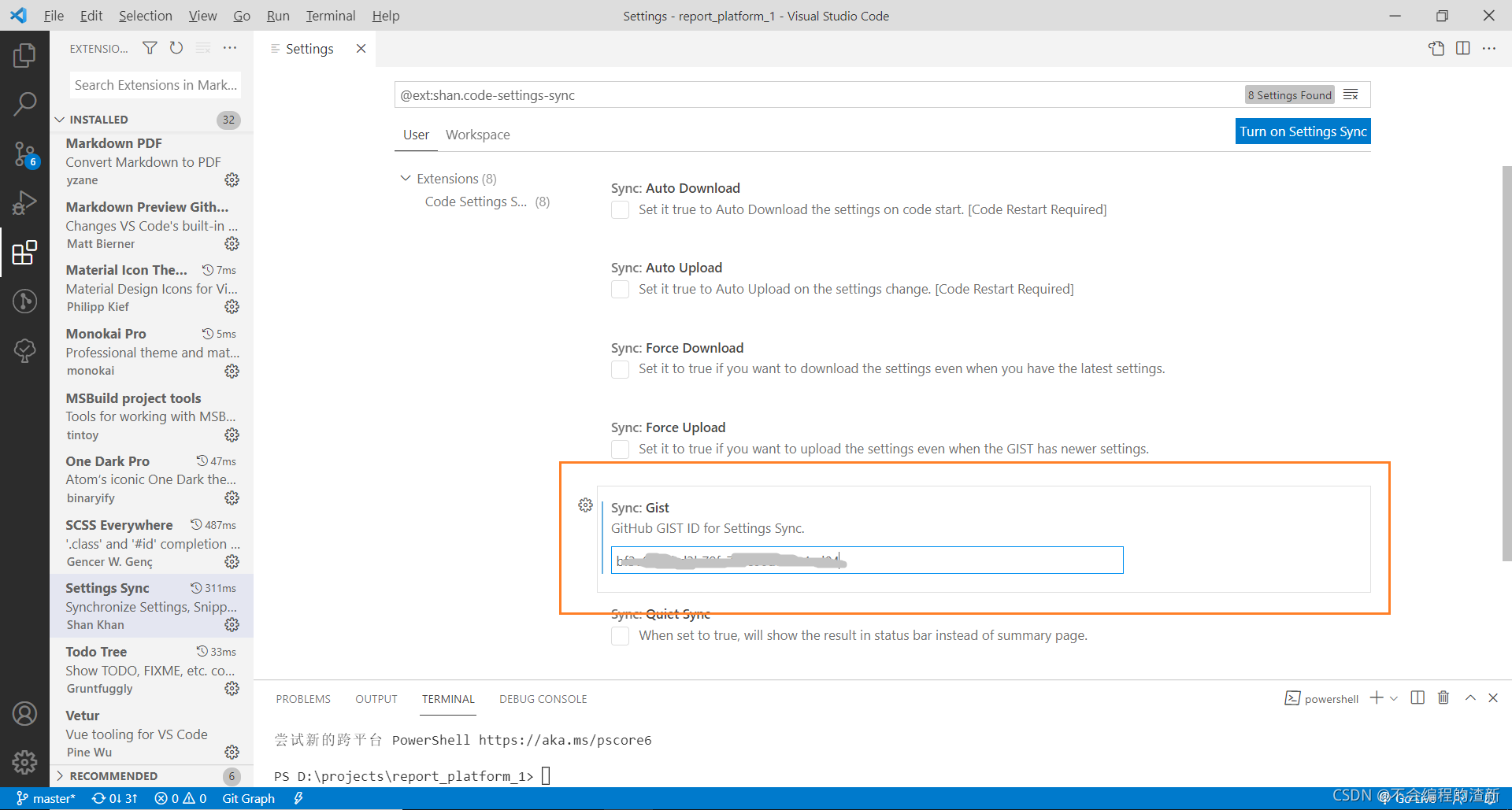Kill terminal with trash icon

(1443, 698)
